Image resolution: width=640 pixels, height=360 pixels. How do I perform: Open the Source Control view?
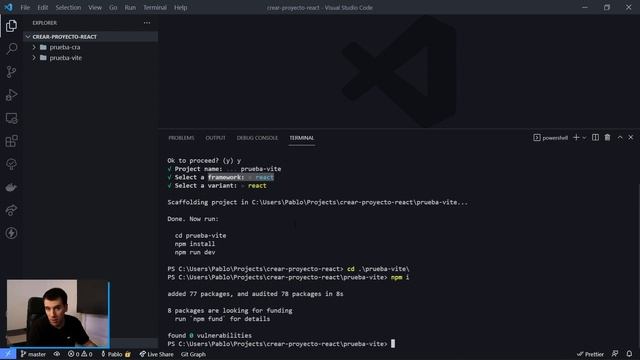[11, 72]
